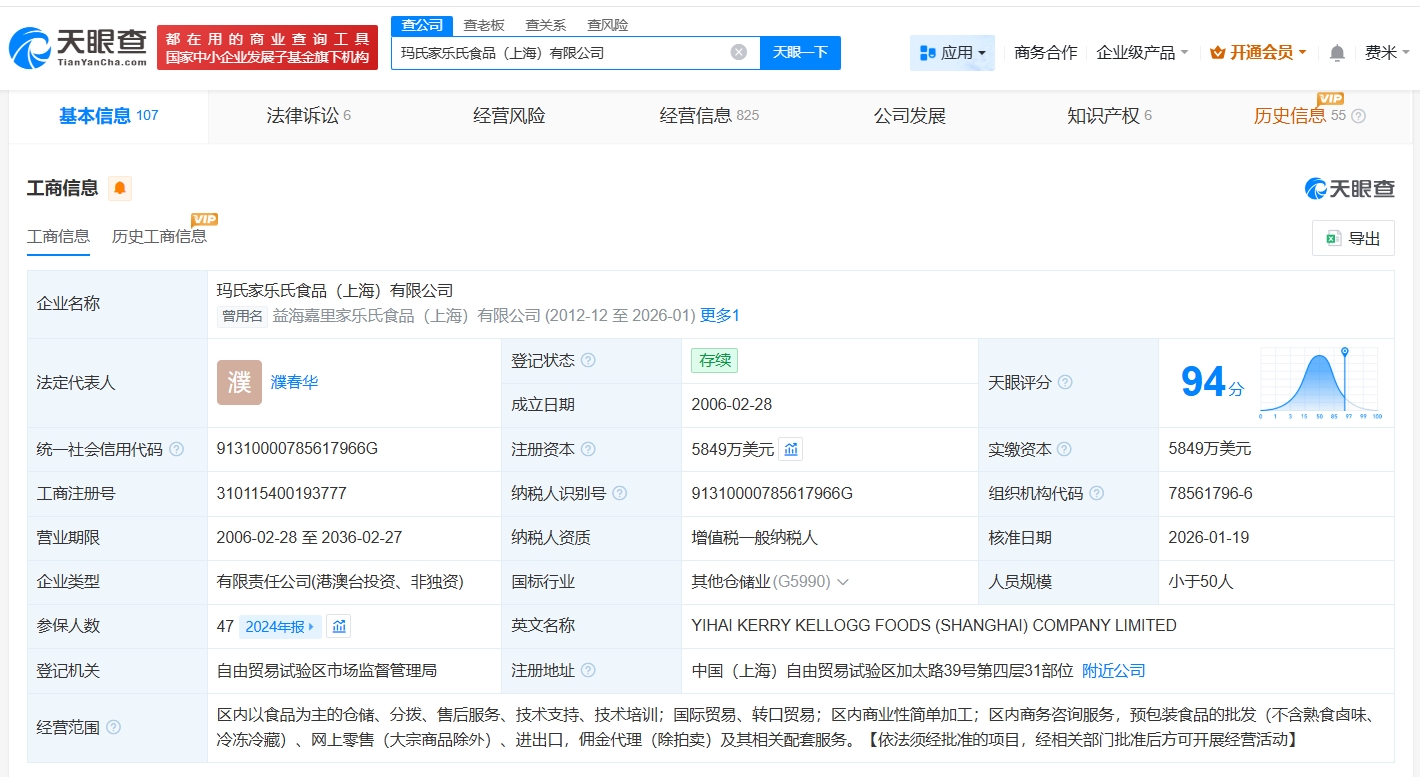1420x777 pixels.
Task: Open registered capital chart icon
Action: [x=791, y=450]
